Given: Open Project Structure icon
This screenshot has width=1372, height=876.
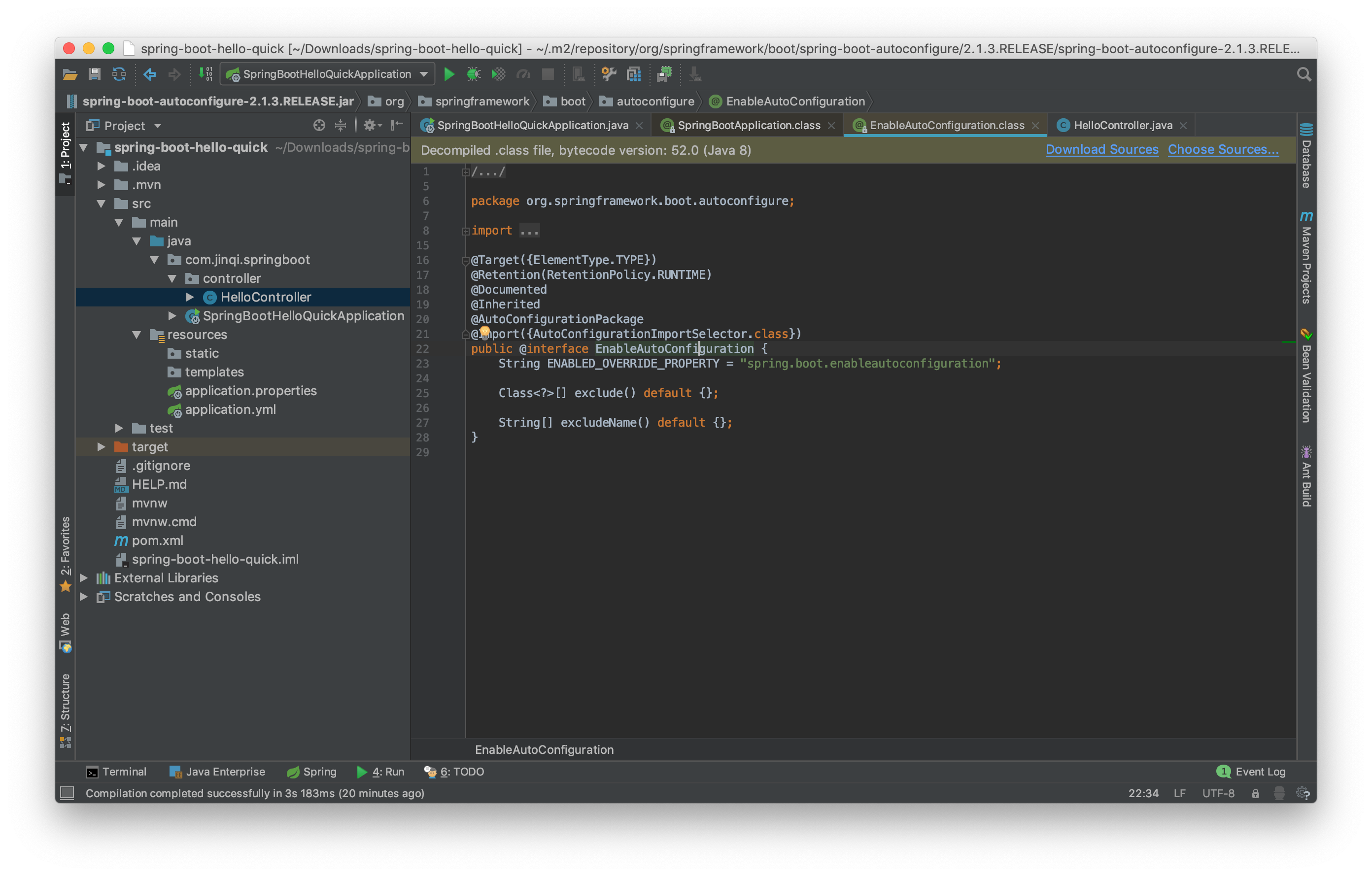Looking at the screenshot, I should [634, 74].
